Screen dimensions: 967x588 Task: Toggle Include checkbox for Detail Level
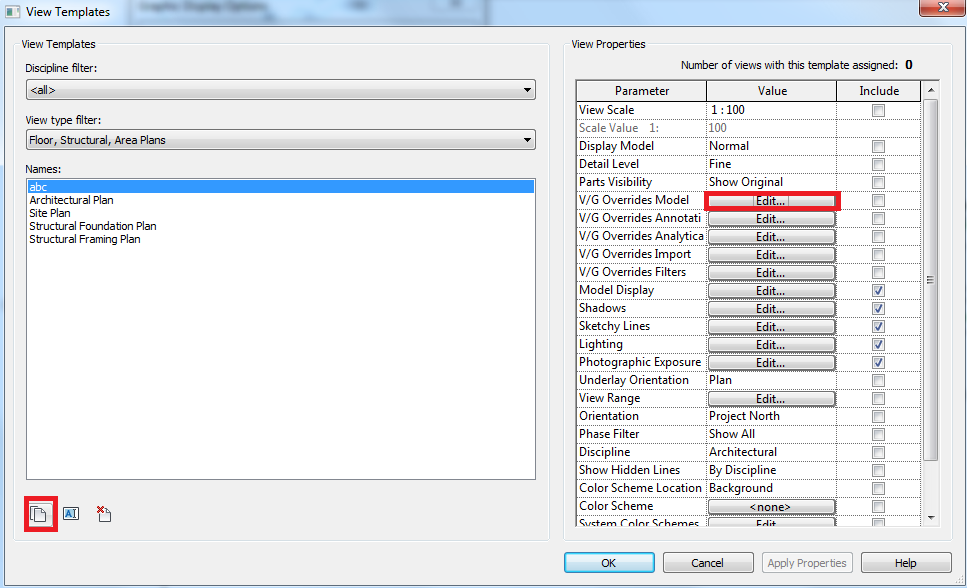[x=878, y=164]
